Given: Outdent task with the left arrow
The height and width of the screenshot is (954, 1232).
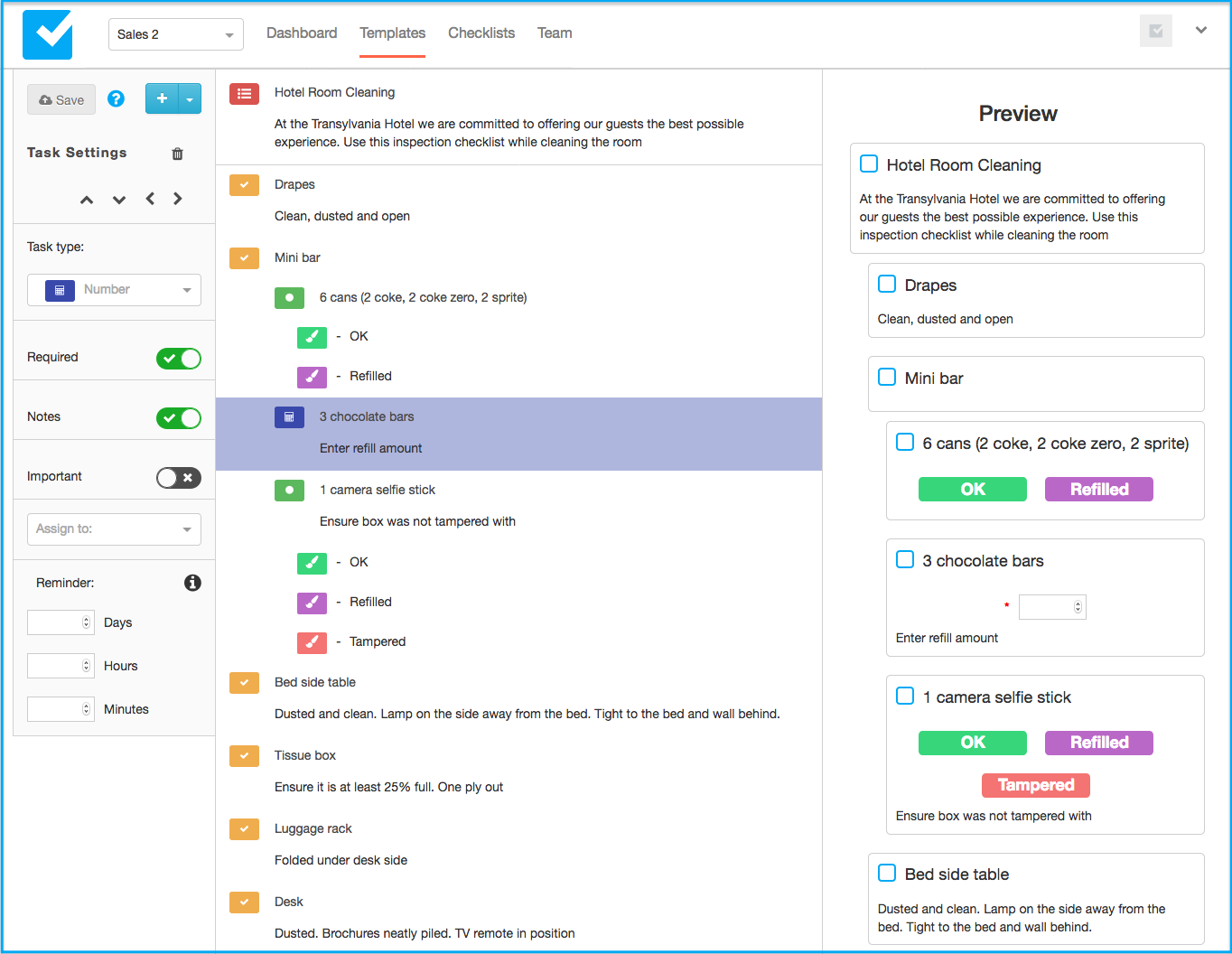Looking at the screenshot, I should click(x=150, y=199).
